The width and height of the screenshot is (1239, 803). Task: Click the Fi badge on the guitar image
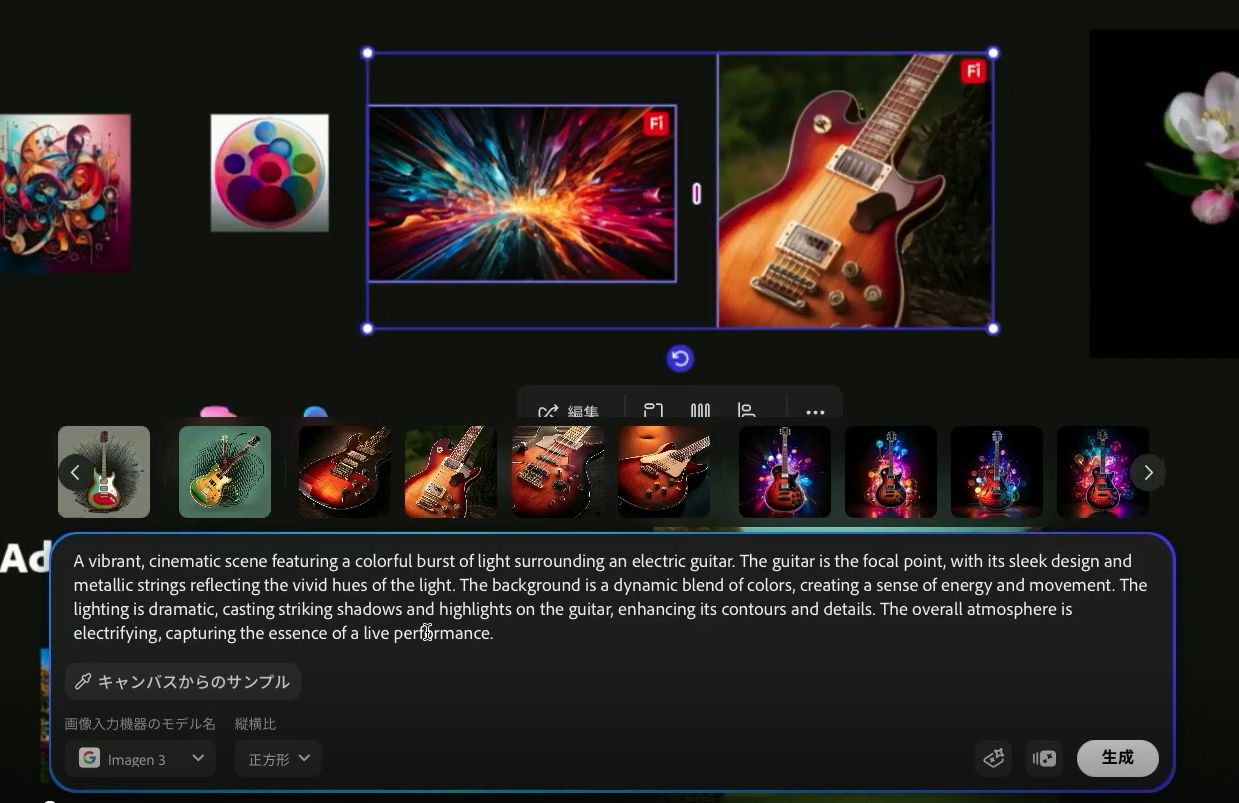[x=973, y=71]
